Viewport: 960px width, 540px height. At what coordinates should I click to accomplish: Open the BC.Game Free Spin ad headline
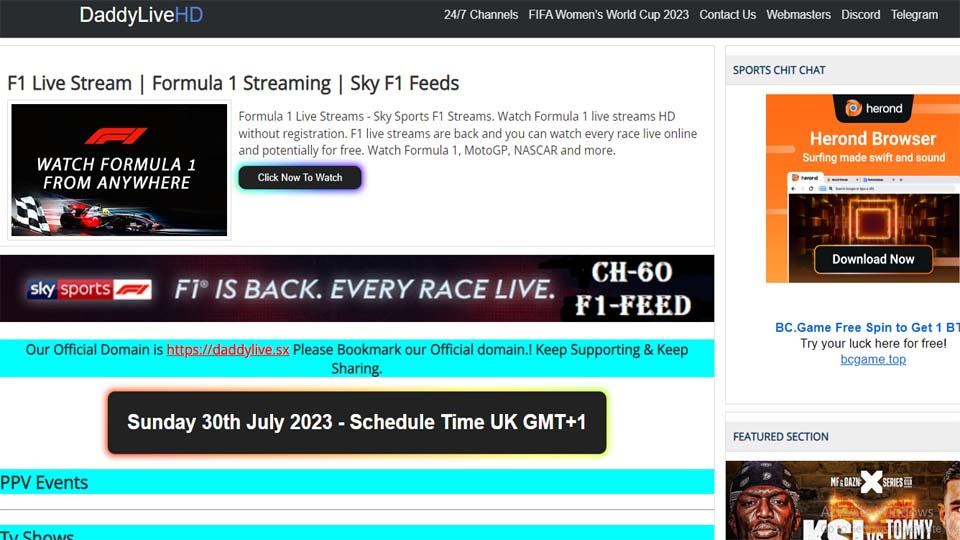click(x=867, y=327)
